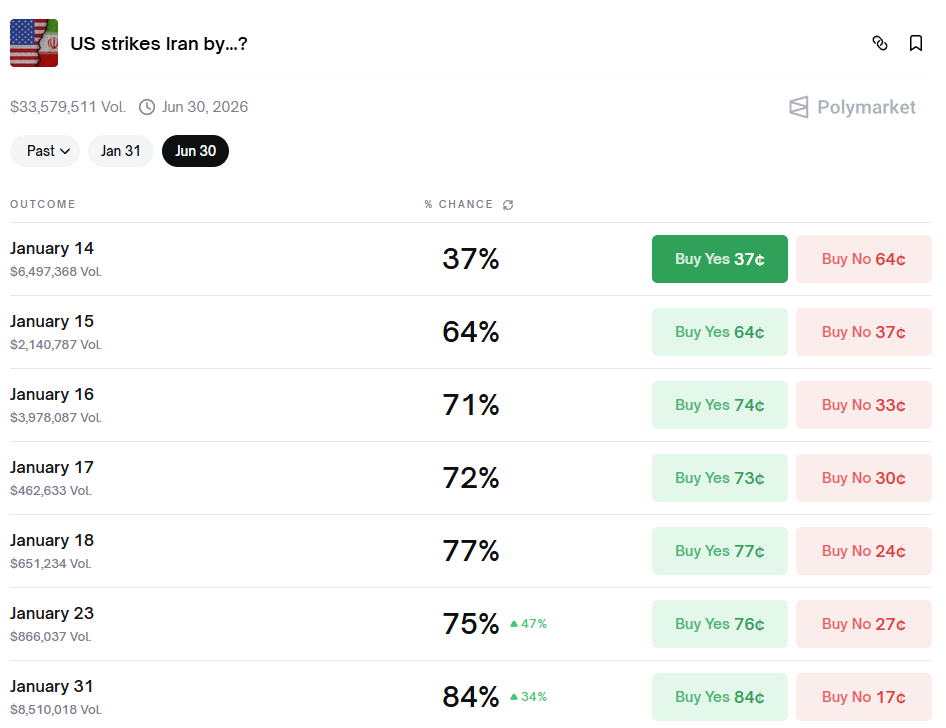Buy No at 24¢ for January 18

tap(863, 551)
